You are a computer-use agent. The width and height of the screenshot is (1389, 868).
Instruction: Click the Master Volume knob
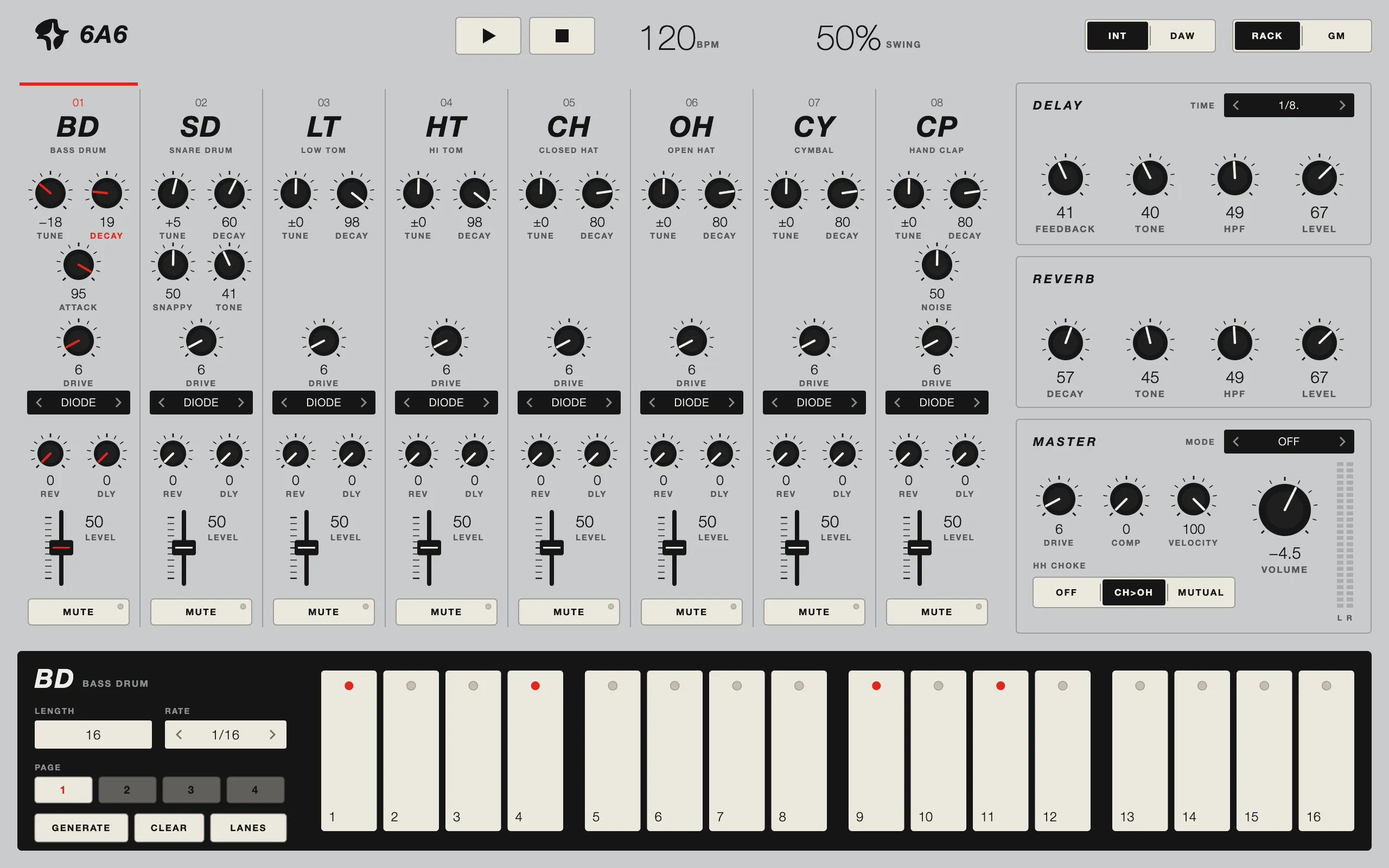(1284, 509)
